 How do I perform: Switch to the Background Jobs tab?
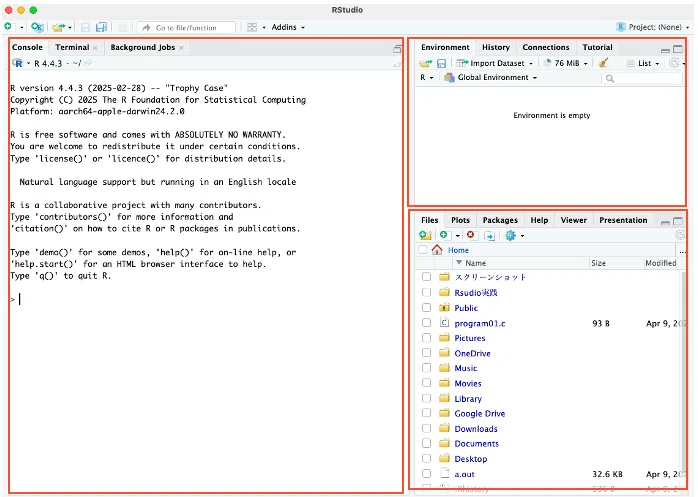[x=142, y=47]
